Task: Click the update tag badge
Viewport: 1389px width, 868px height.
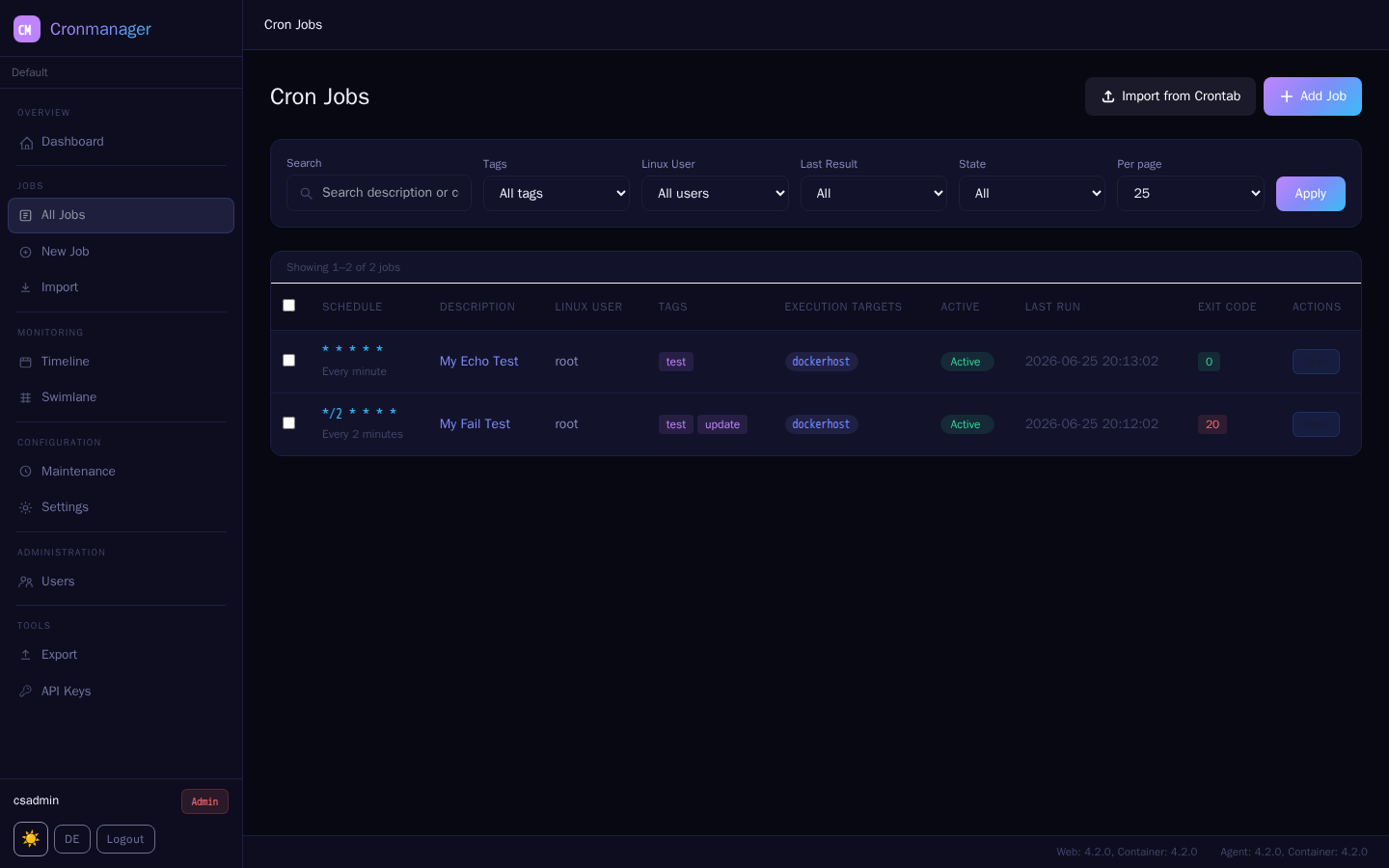Action: (x=722, y=424)
